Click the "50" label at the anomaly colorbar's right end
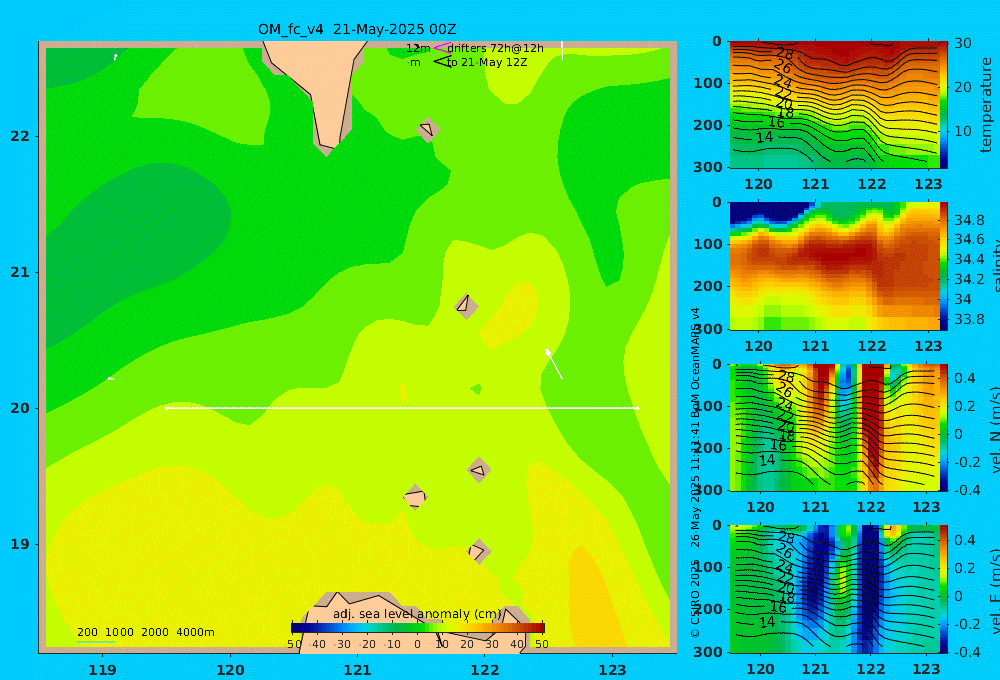The height and width of the screenshot is (680, 1000). tap(541, 644)
